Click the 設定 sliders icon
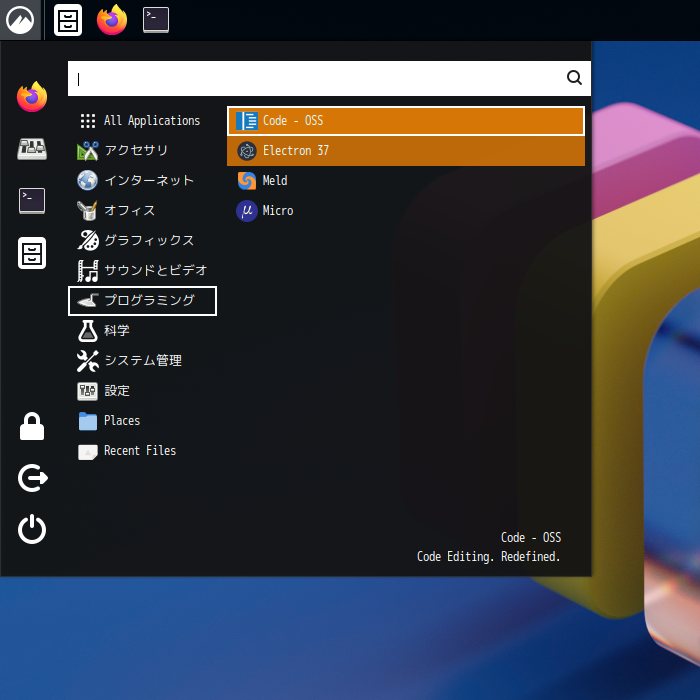 pyautogui.click(x=88, y=391)
